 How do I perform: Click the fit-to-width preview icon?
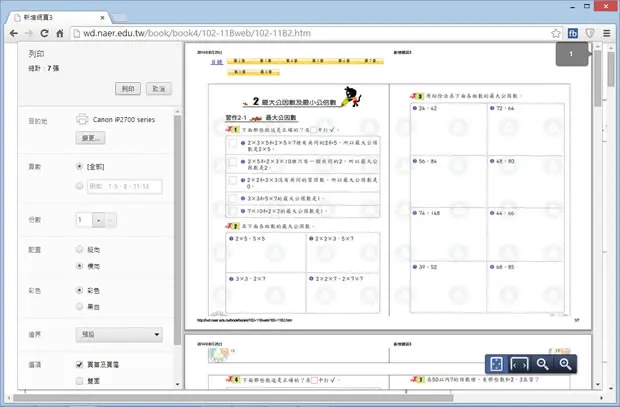coord(519,364)
